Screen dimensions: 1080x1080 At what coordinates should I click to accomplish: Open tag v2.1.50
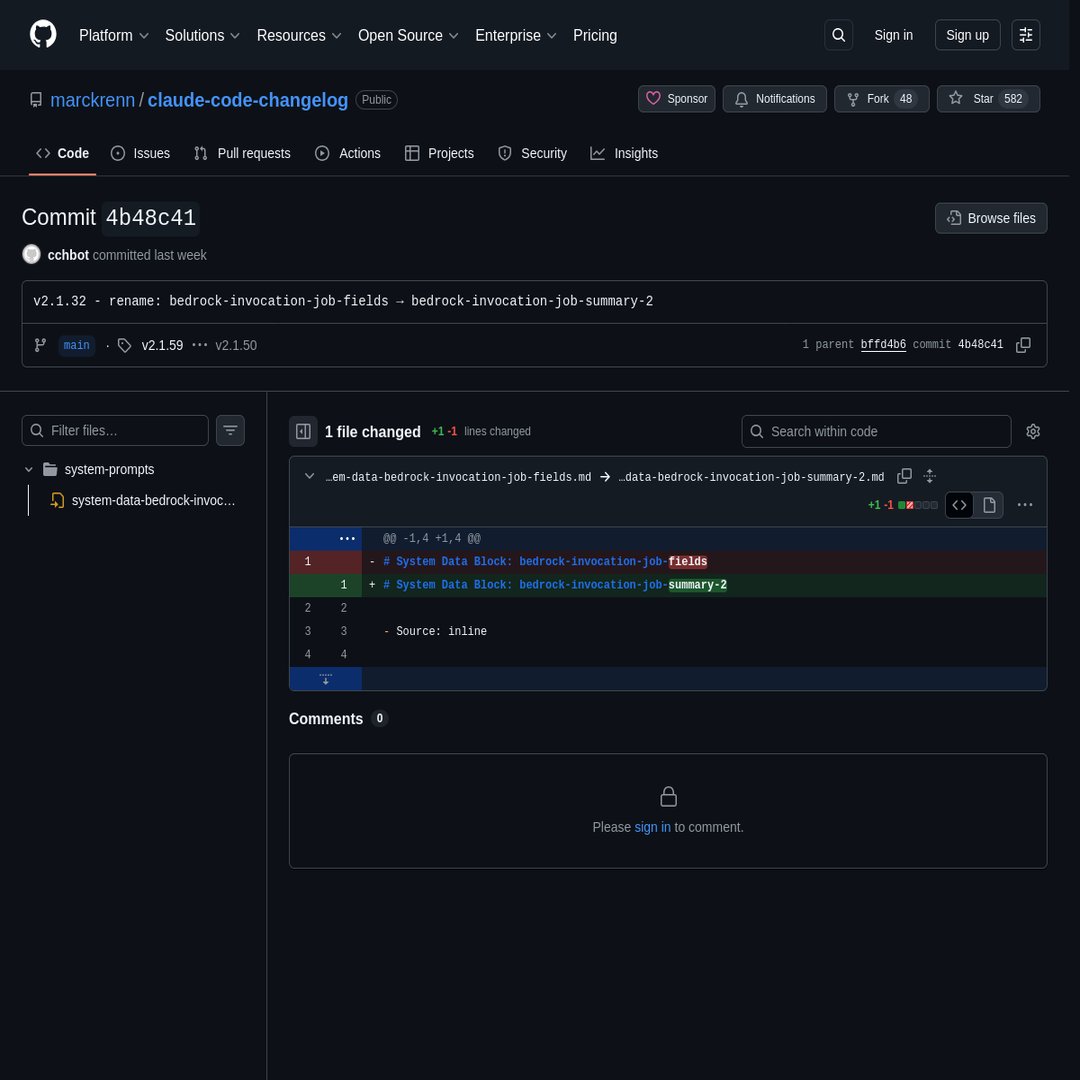(236, 345)
